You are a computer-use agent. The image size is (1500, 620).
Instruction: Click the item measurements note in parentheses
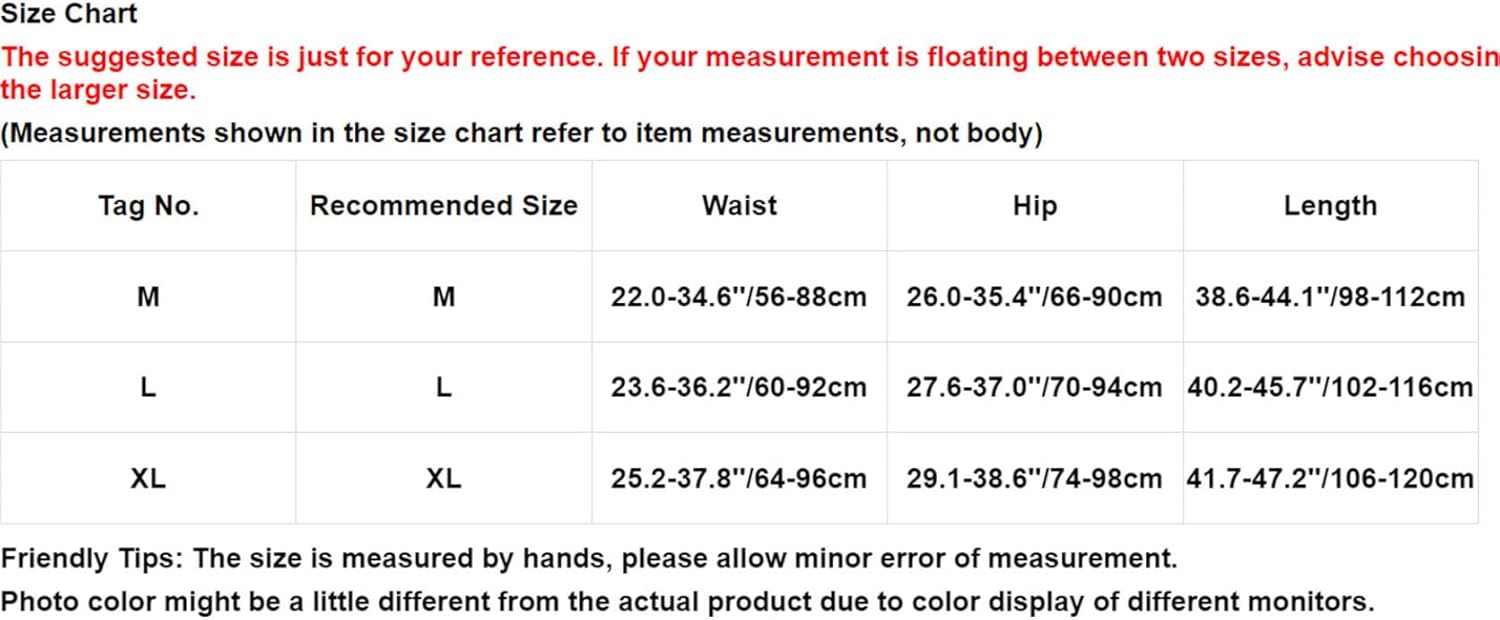click(x=521, y=133)
